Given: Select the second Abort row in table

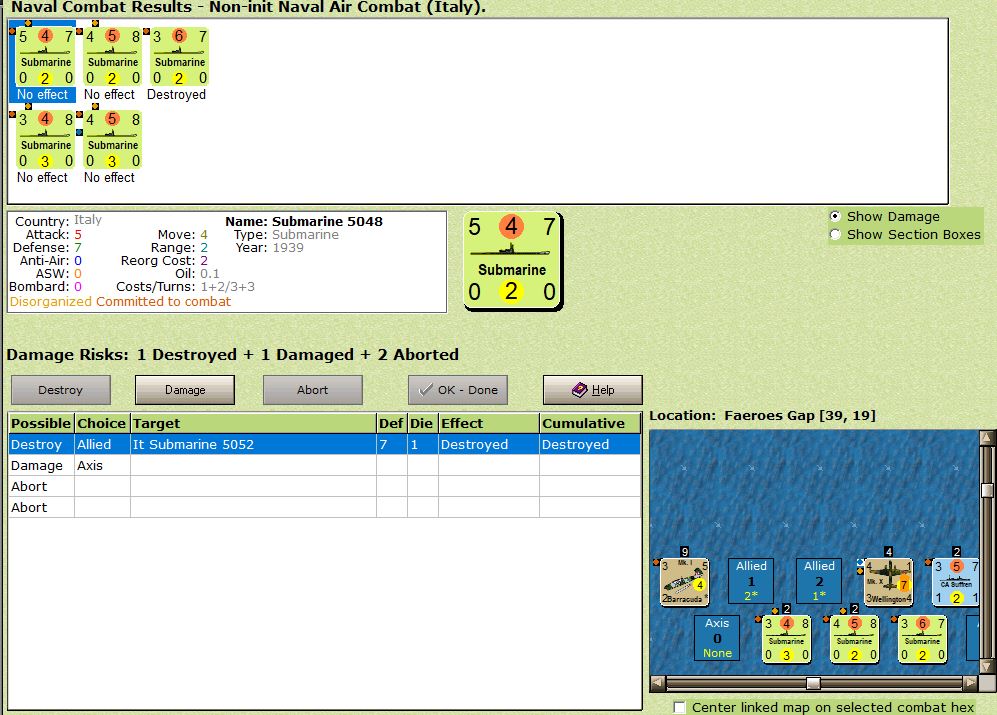Looking at the screenshot, I should coord(324,507).
